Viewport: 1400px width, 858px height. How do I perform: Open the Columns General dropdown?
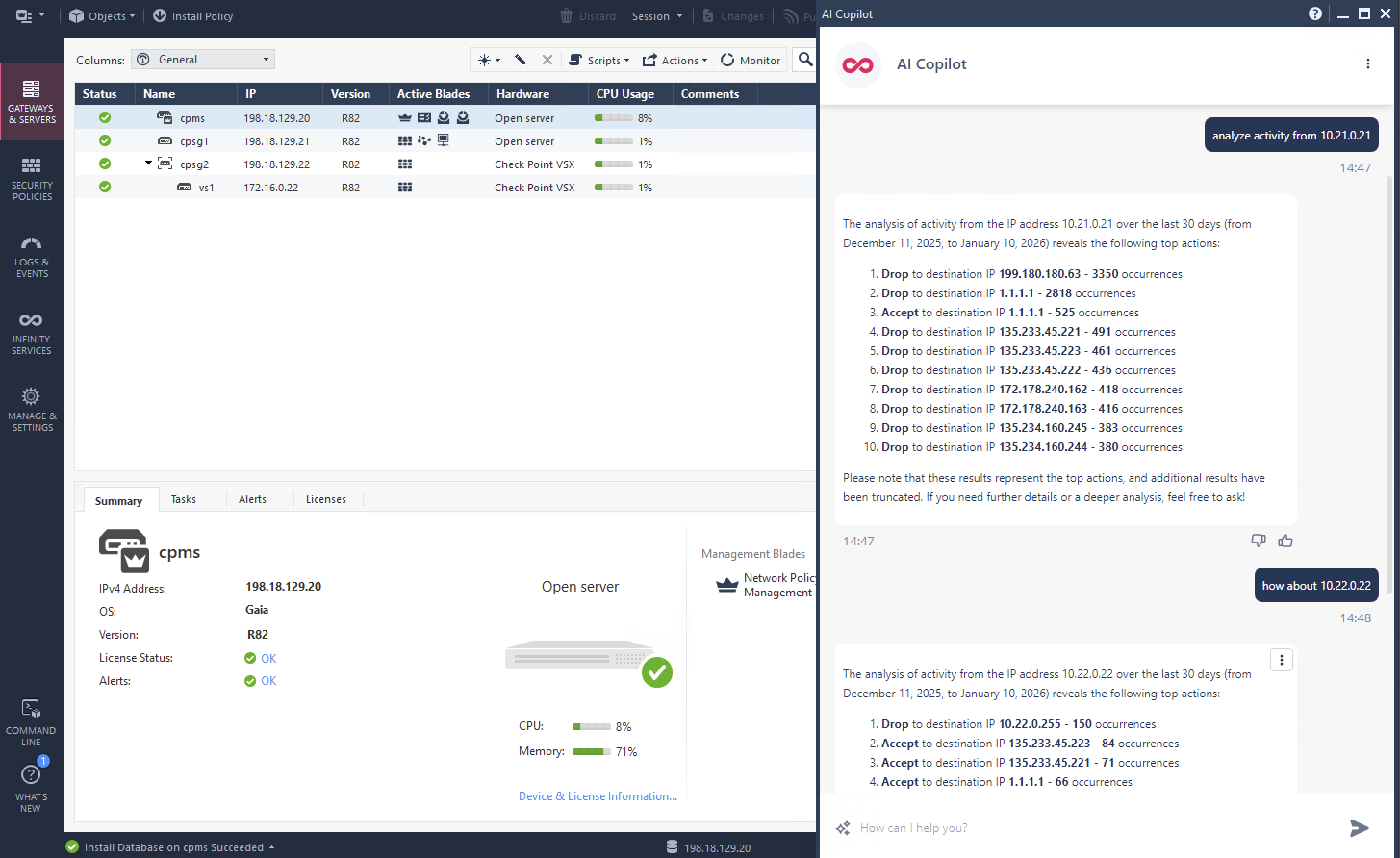point(203,59)
